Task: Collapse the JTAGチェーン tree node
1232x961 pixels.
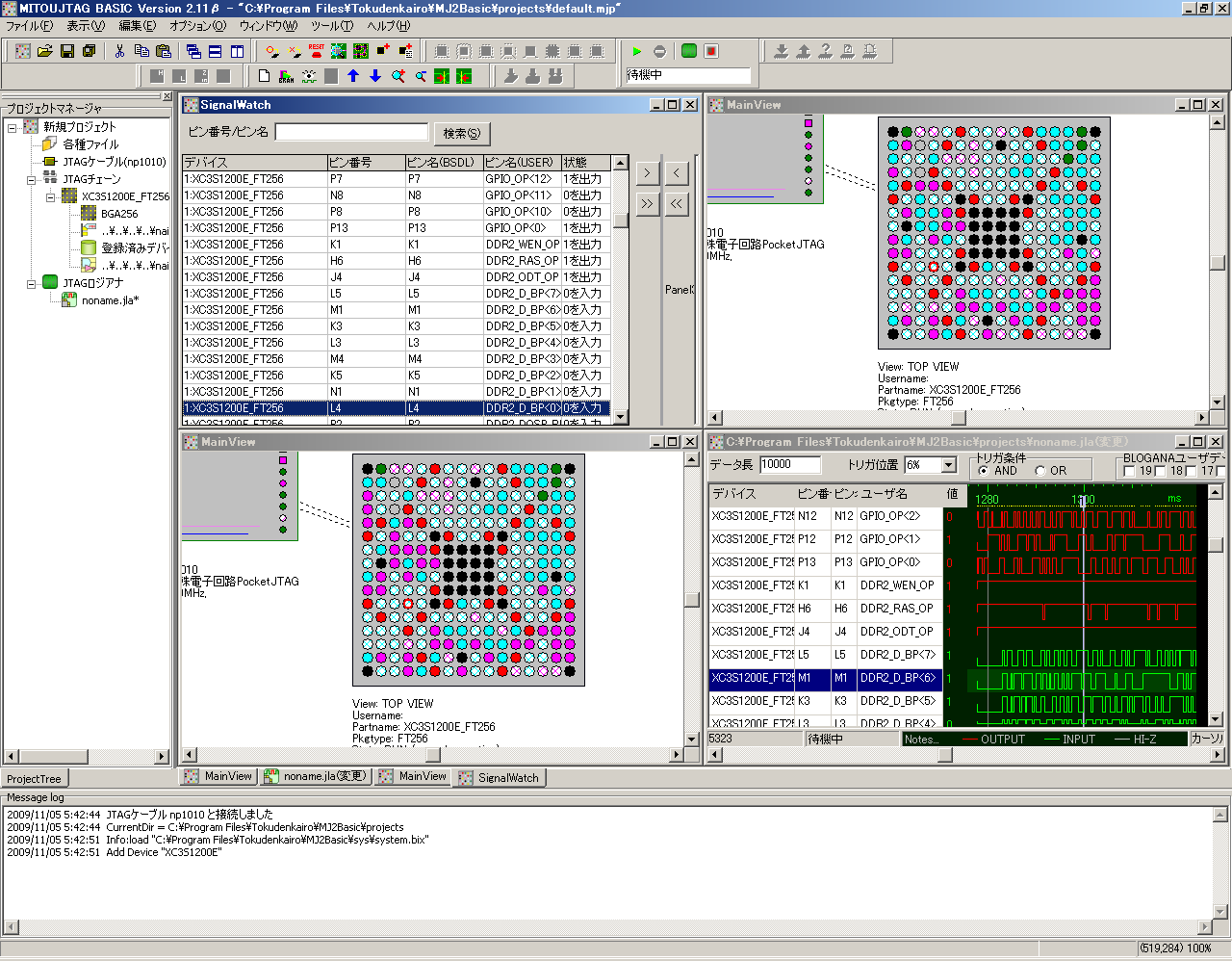Action: click(x=32, y=179)
